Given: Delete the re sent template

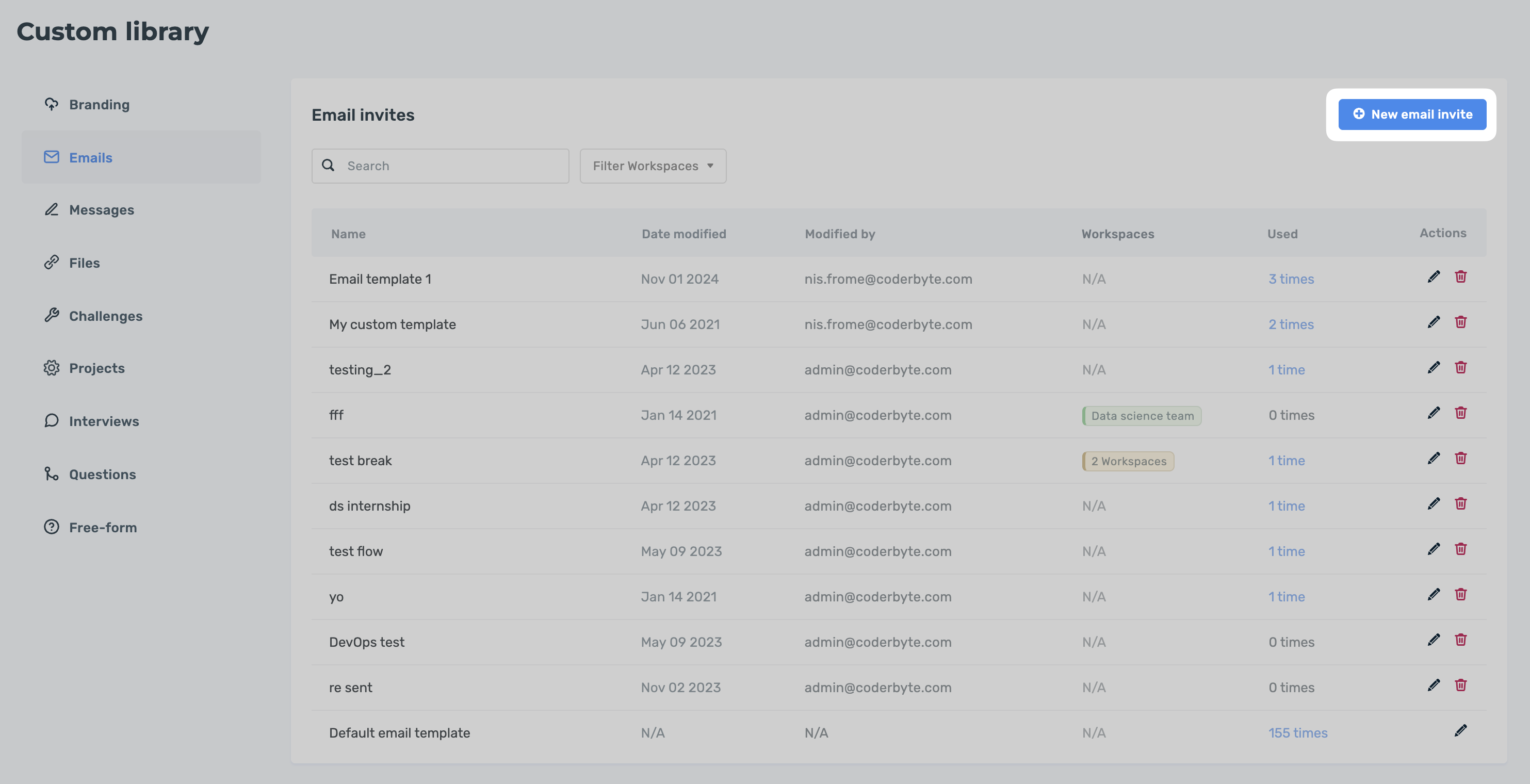Looking at the screenshot, I should (x=1460, y=685).
